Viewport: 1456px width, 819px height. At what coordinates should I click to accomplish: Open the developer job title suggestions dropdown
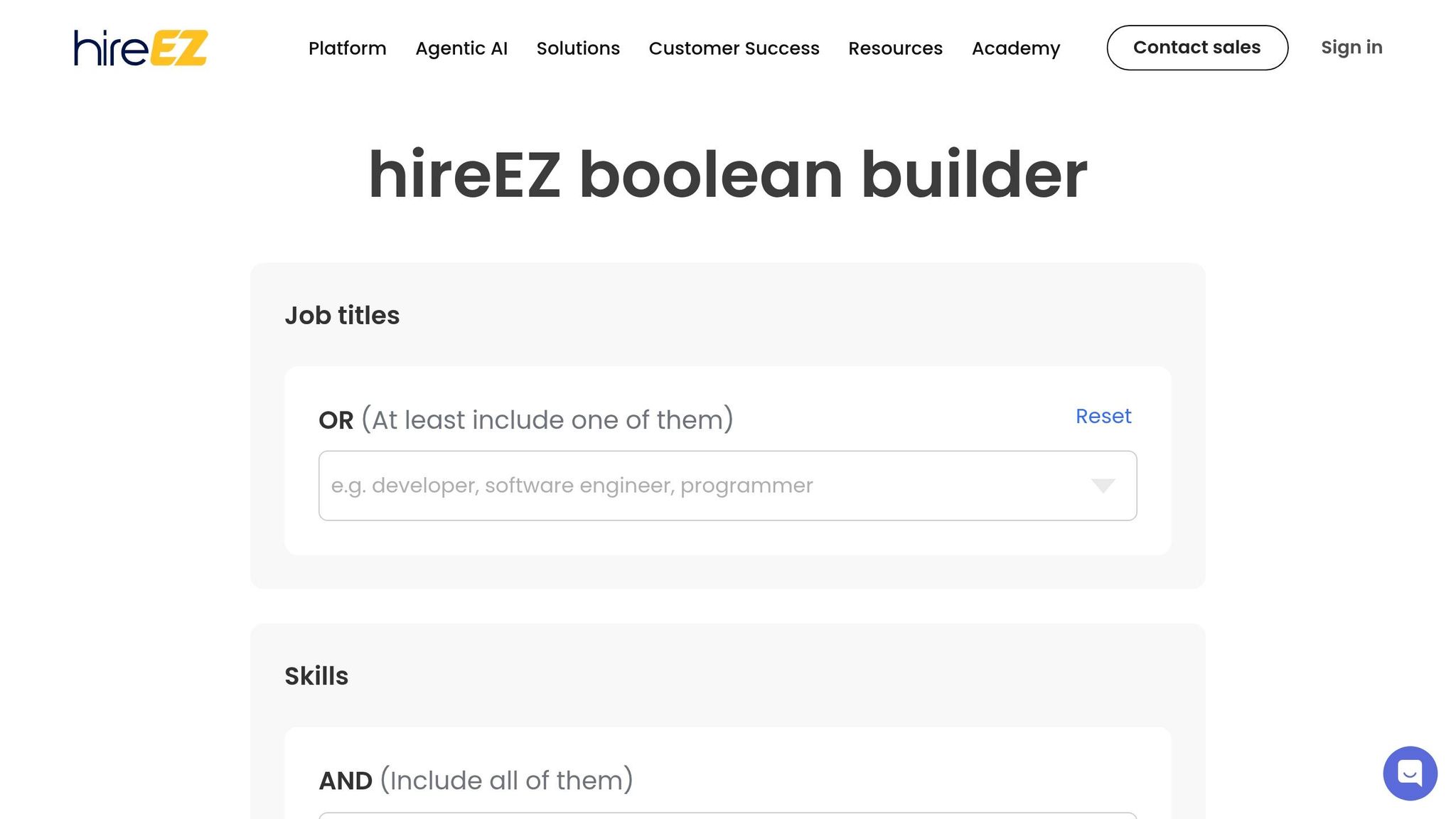pyautogui.click(x=1103, y=486)
